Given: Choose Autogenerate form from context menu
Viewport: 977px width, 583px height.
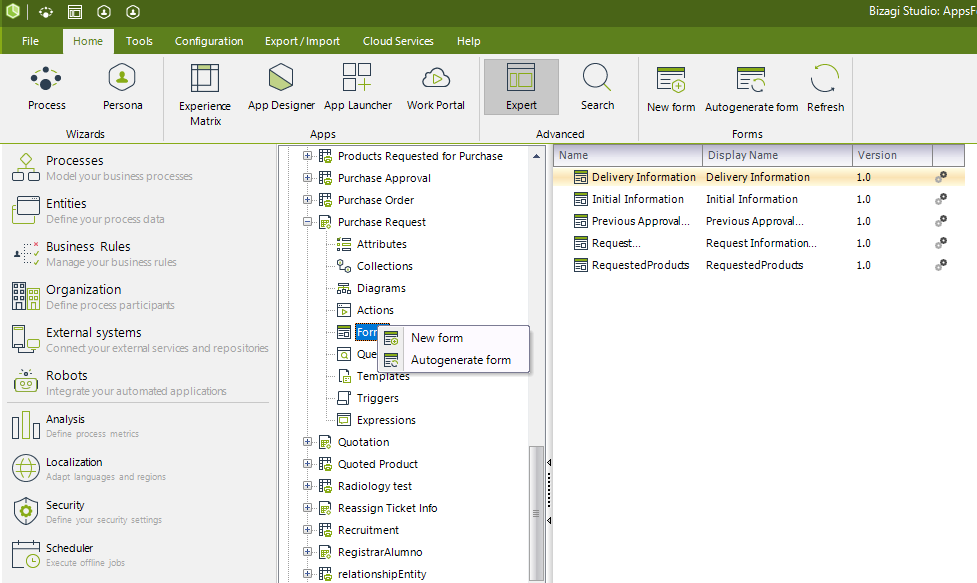Looking at the screenshot, I should [454, 360].
